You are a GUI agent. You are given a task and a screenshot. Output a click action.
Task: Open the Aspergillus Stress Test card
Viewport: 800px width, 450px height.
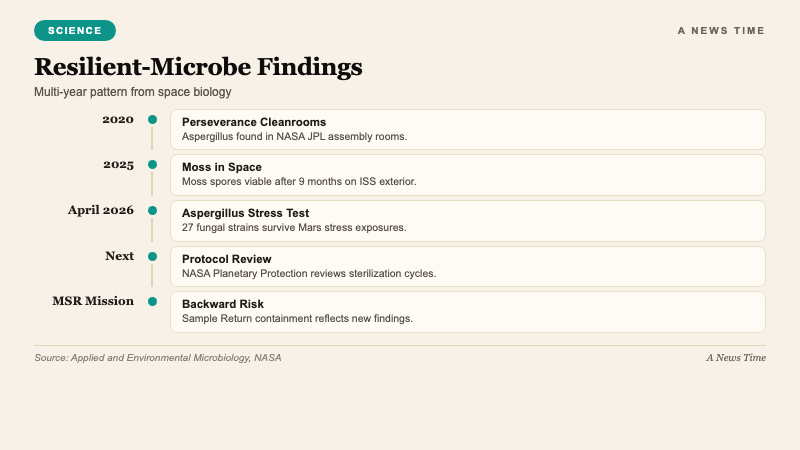pos(467,220)
